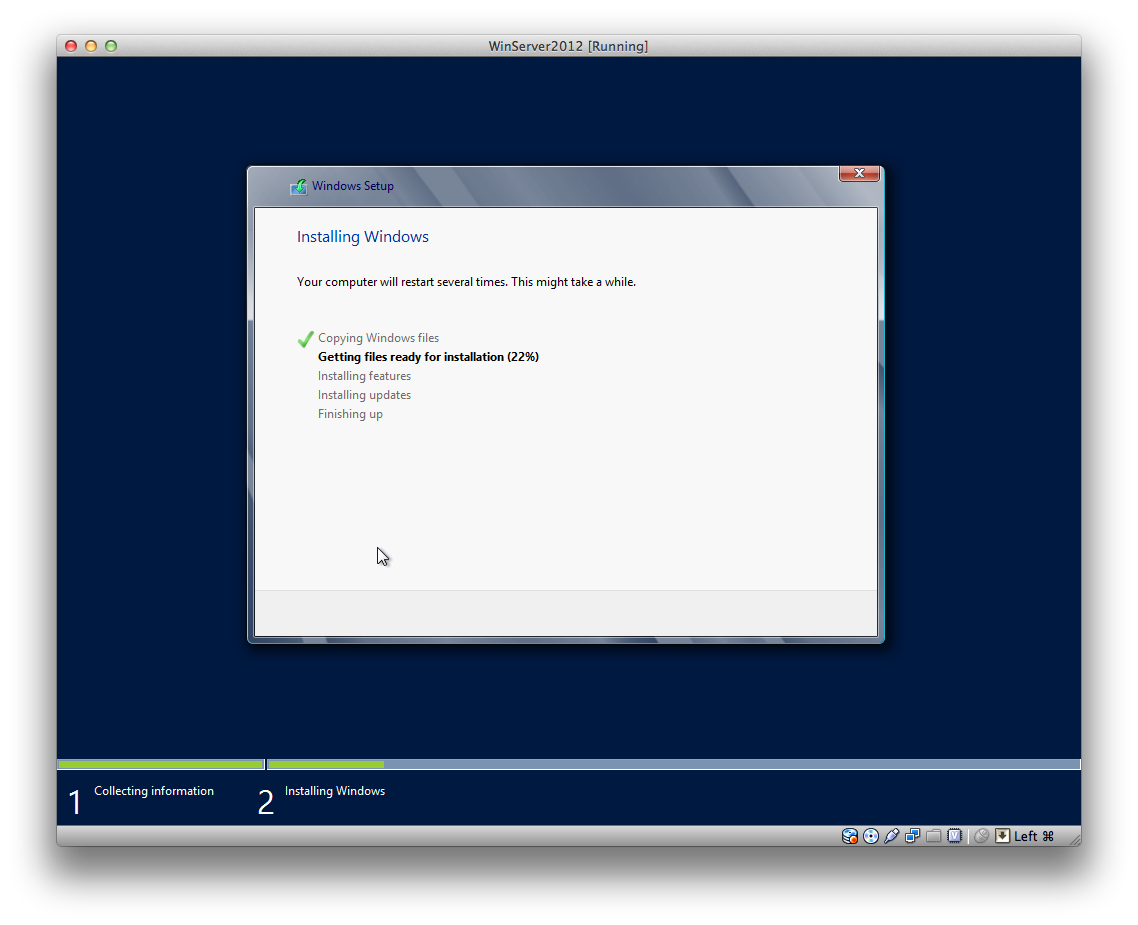The image size is (1138, 925).
Task: Click the restart notice sentence
Action: tap(466, 282)
